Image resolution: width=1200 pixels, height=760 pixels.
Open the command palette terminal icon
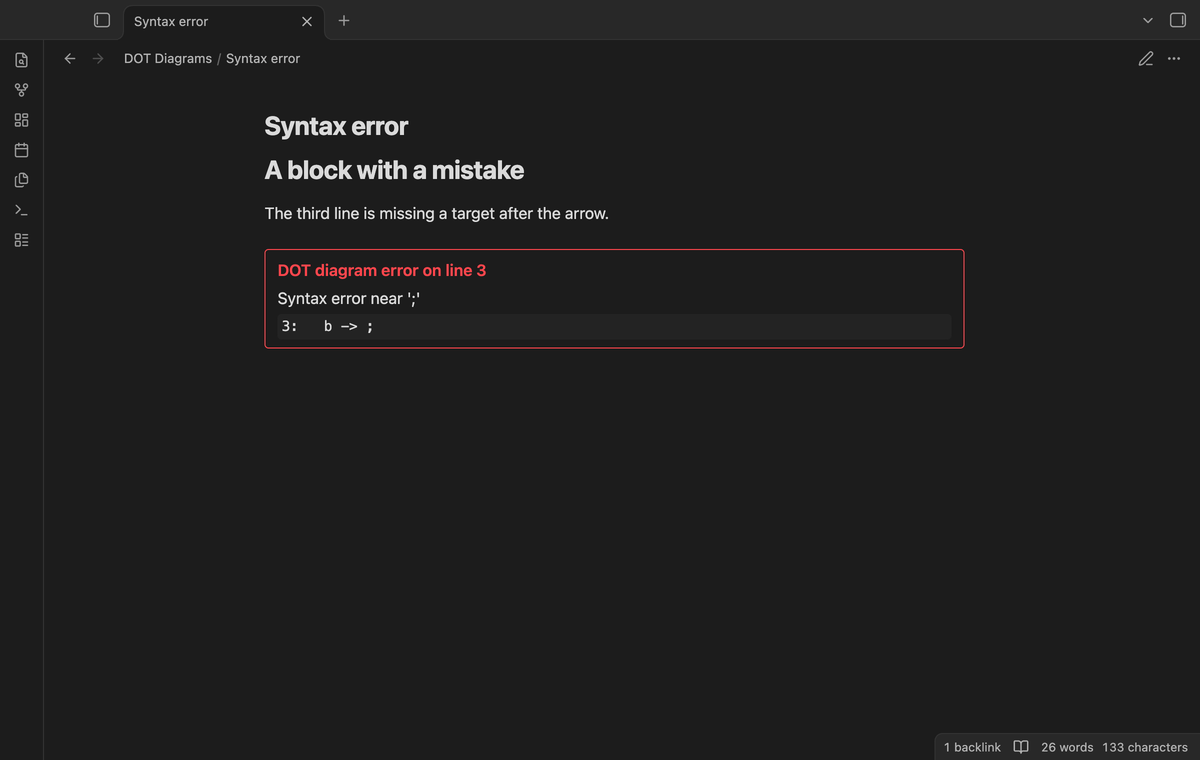22,211
